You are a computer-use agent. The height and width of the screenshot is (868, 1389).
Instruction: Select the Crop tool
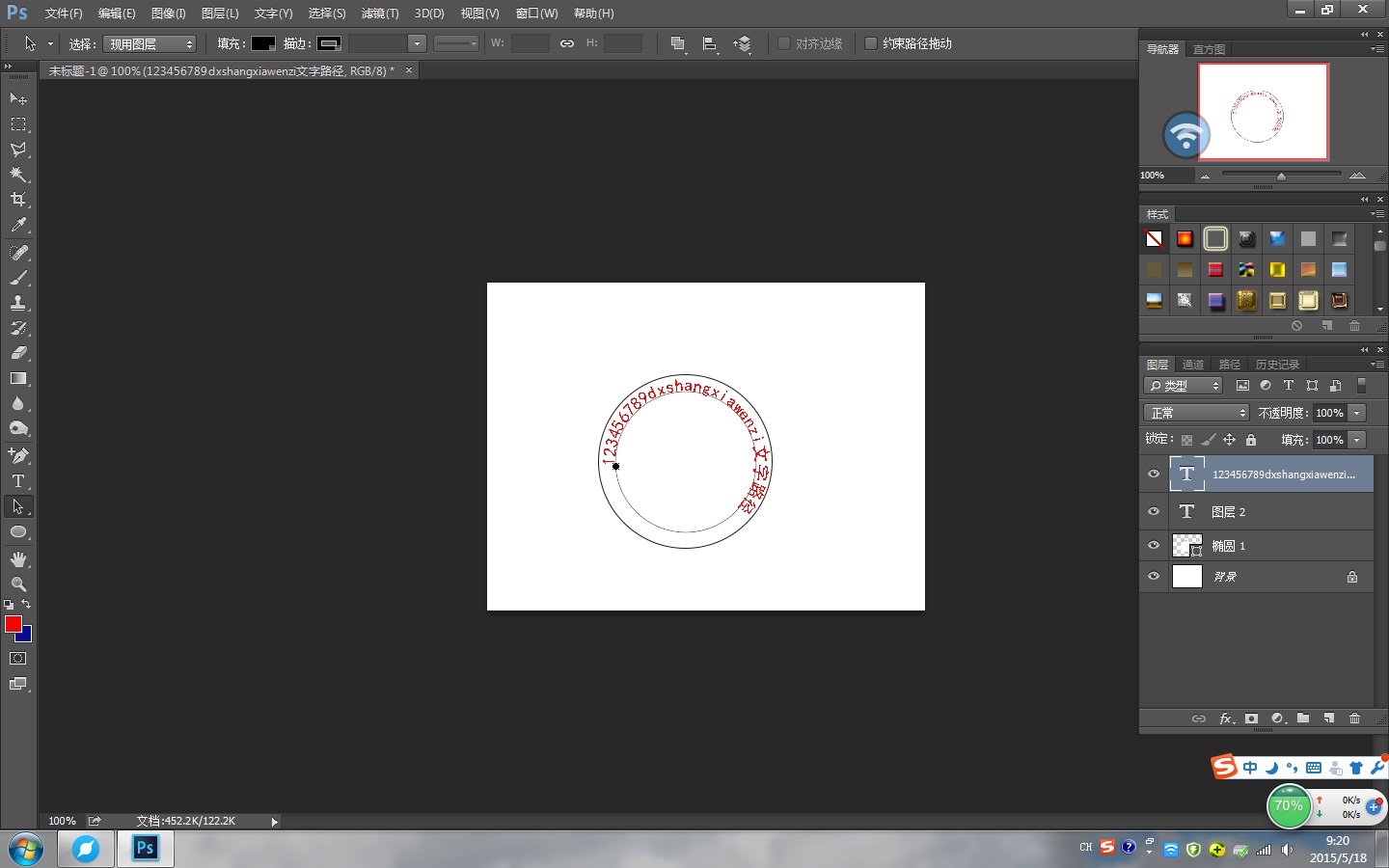18,200
